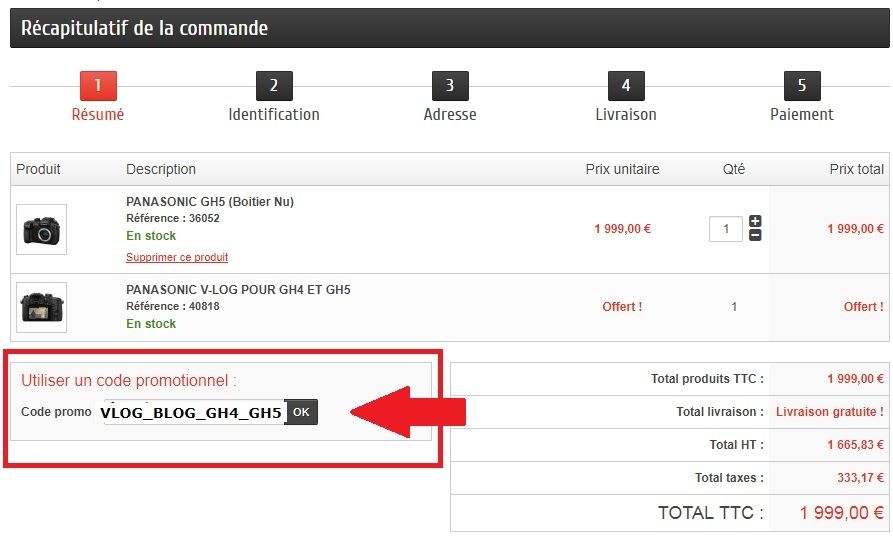Click the Référence : 36052 text

click(173, 218)
